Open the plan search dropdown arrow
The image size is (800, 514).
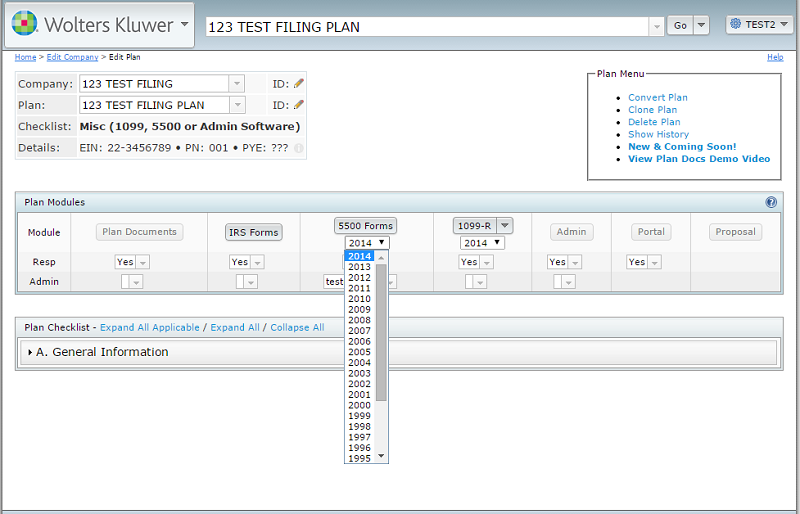(x=656, y=27)
